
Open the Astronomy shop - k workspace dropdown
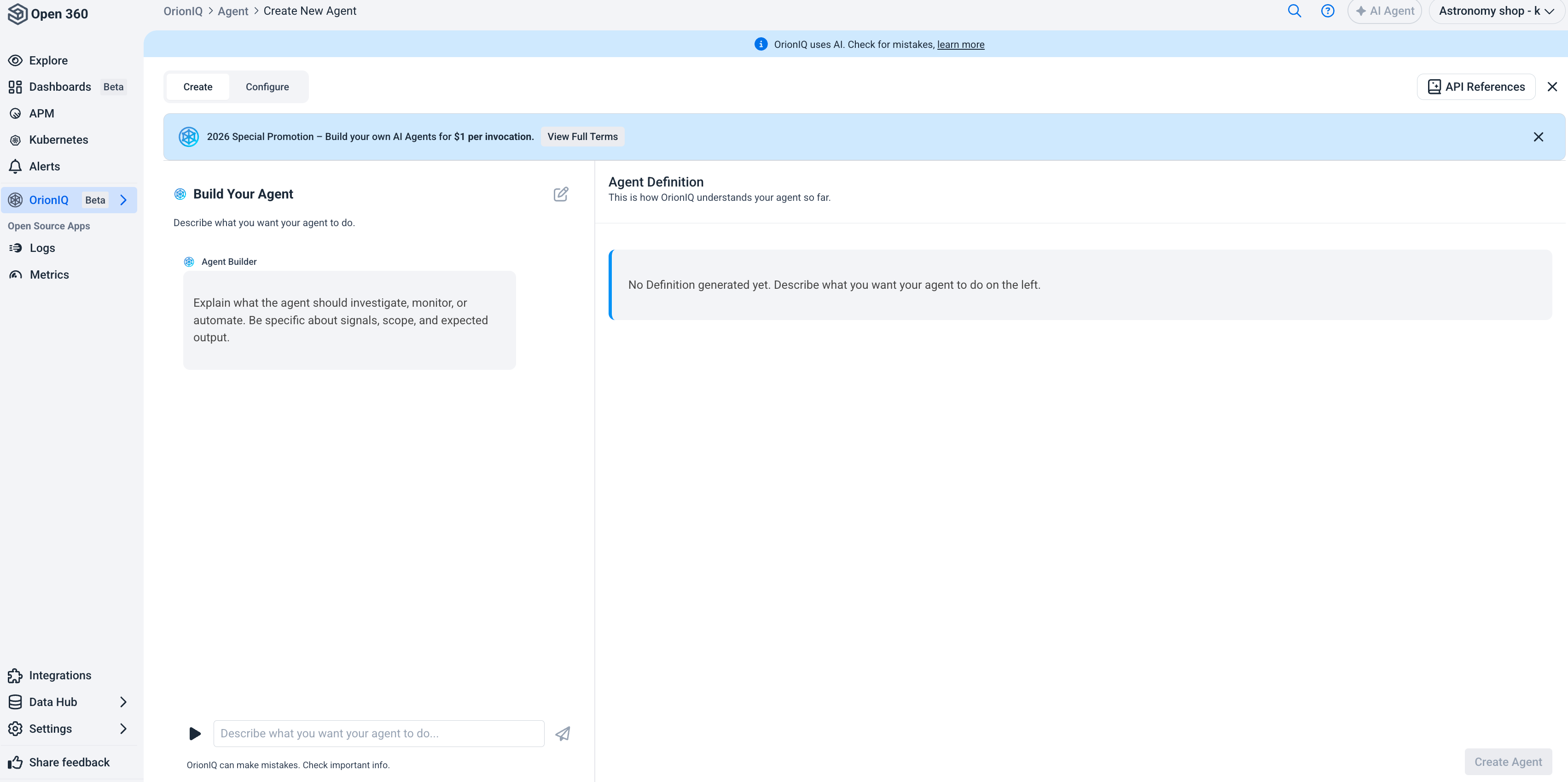[1496, 11]
